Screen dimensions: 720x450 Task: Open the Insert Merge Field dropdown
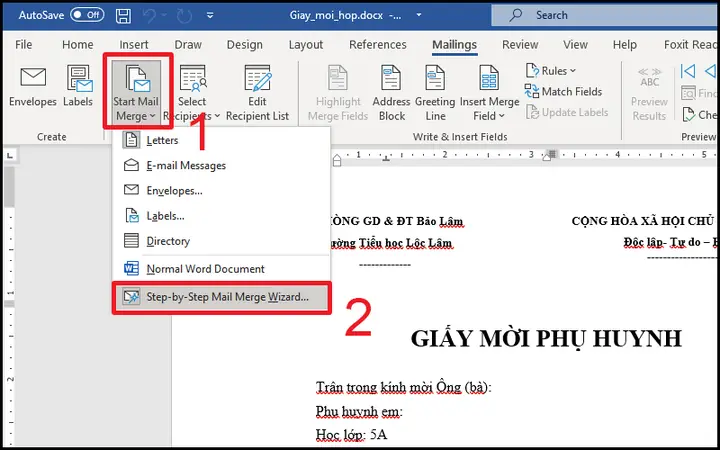coord(489,92)
